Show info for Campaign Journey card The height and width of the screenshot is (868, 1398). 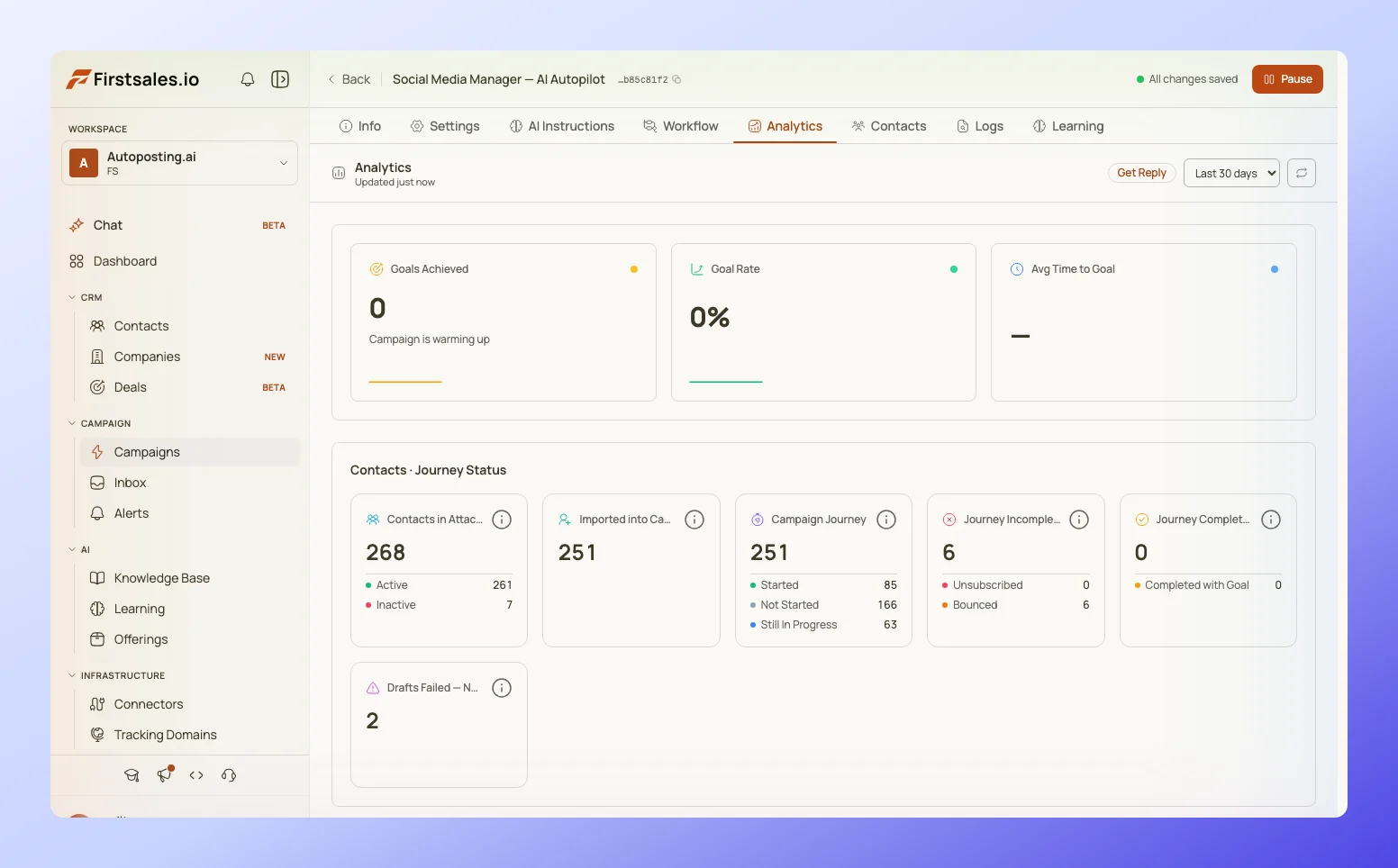[886, 520]
